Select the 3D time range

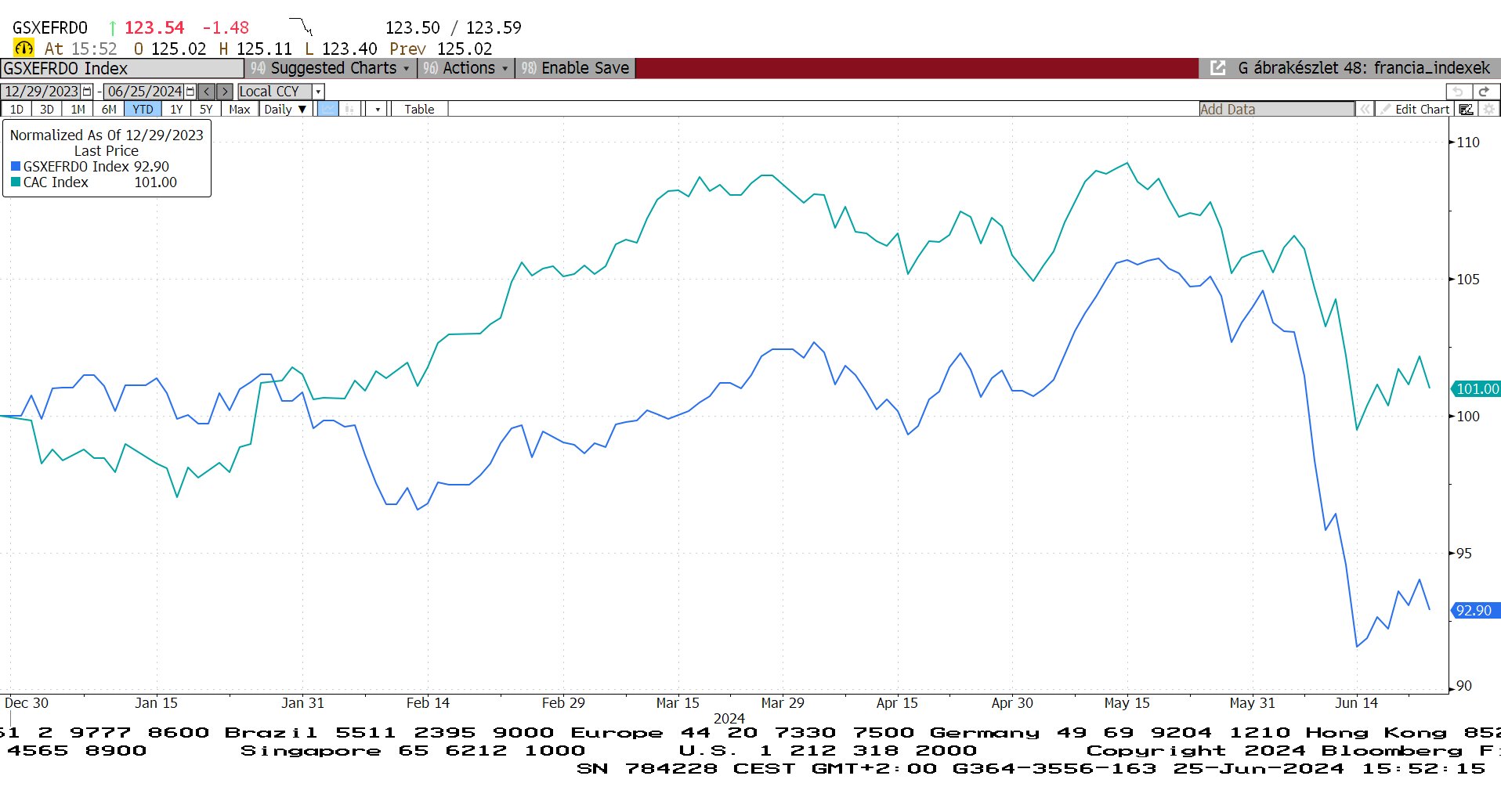[x=47, y=110]
